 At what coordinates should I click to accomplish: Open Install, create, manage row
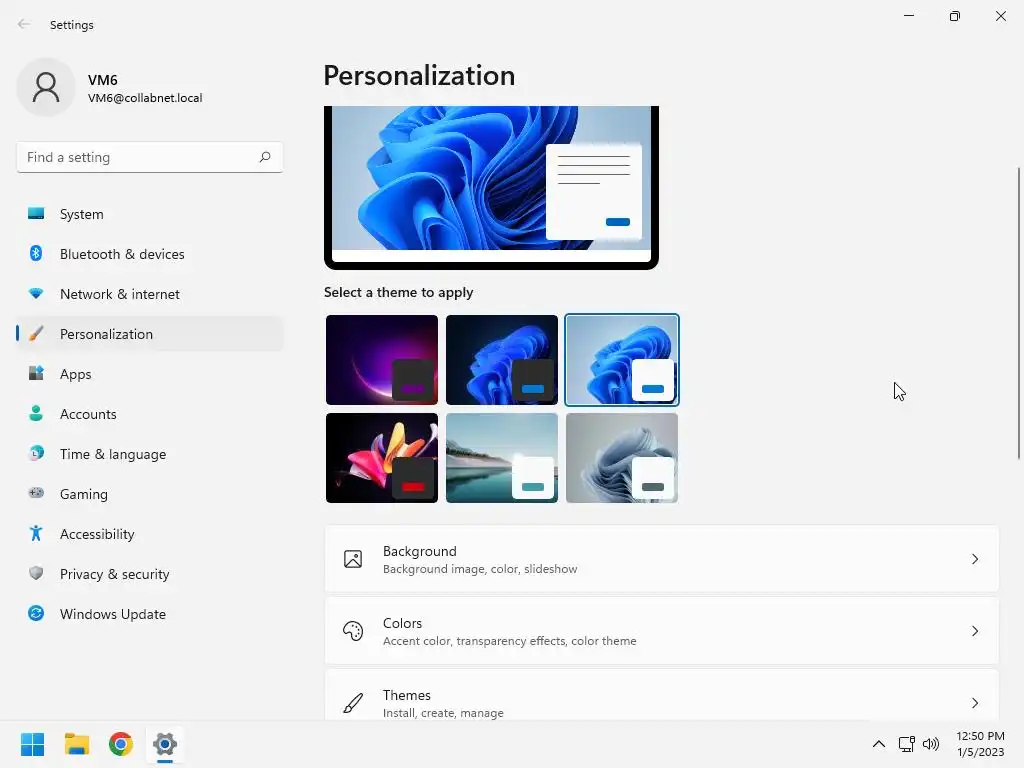662,696
